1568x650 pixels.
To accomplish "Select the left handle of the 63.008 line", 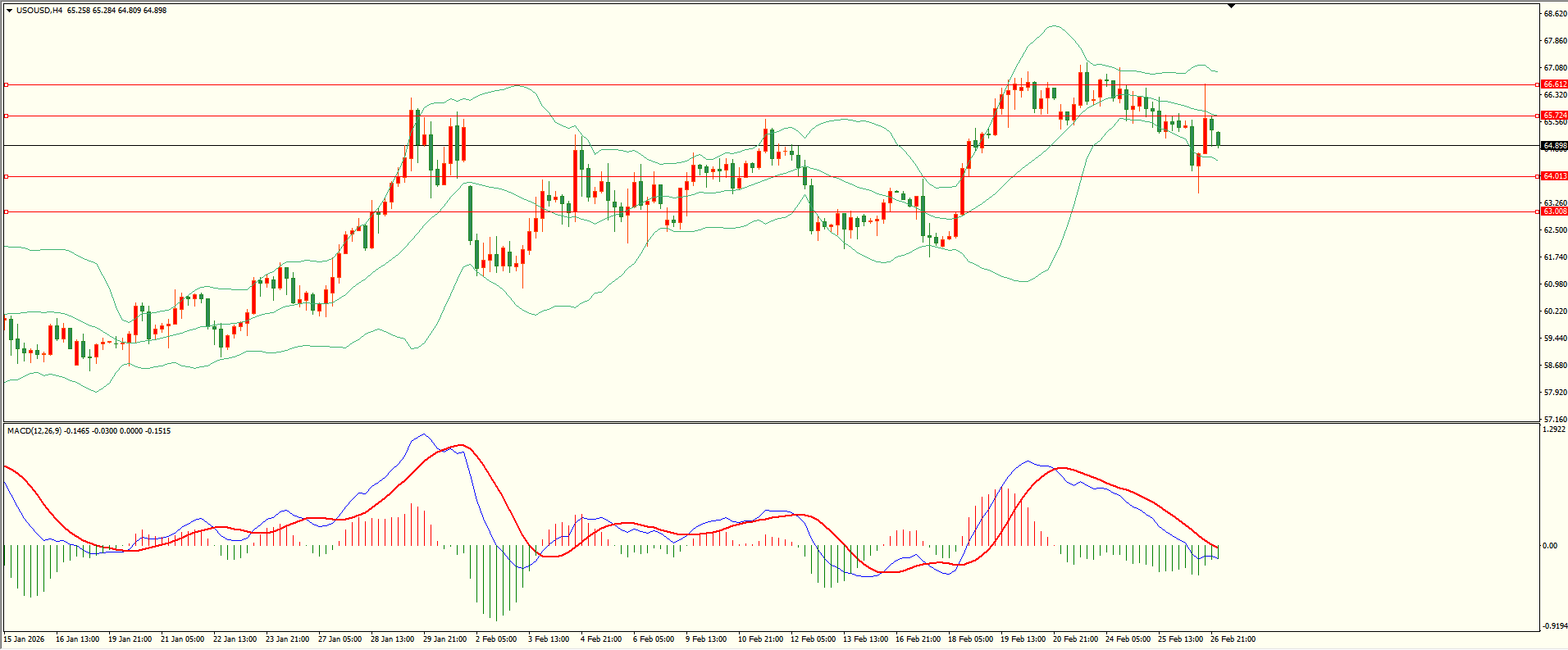I will coord(7,211).
